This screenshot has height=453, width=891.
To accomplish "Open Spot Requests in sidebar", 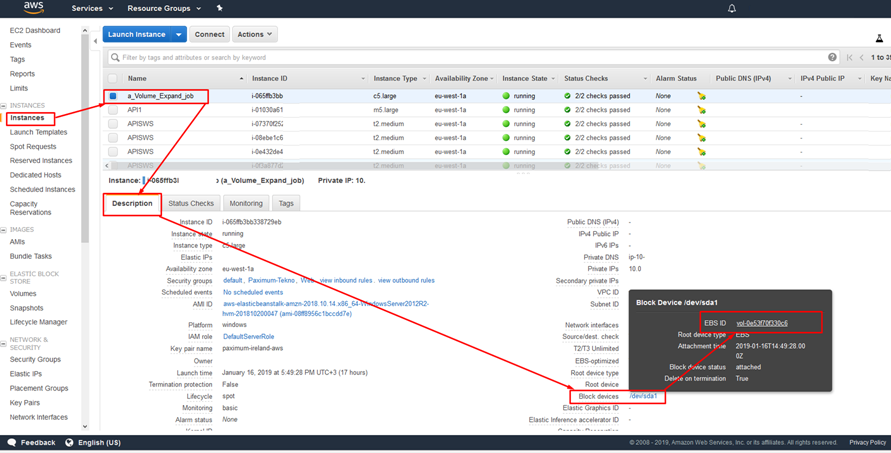I will pos(33,147).
